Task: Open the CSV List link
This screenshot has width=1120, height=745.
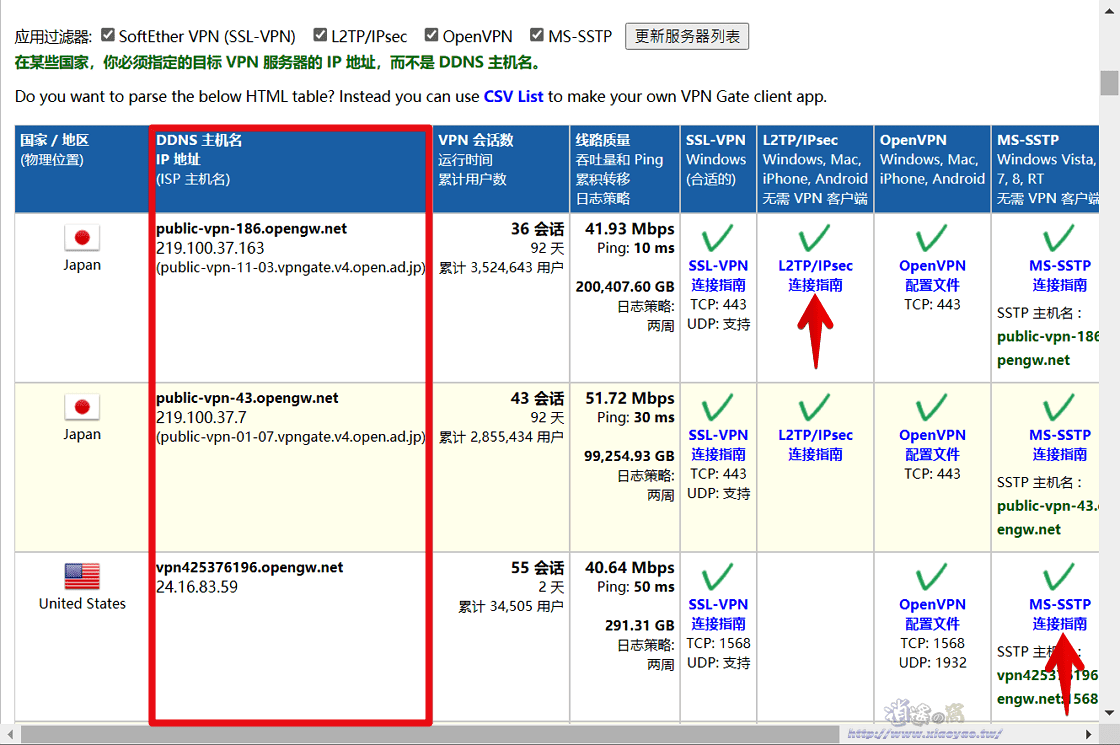Action: [x=514, y=96]
